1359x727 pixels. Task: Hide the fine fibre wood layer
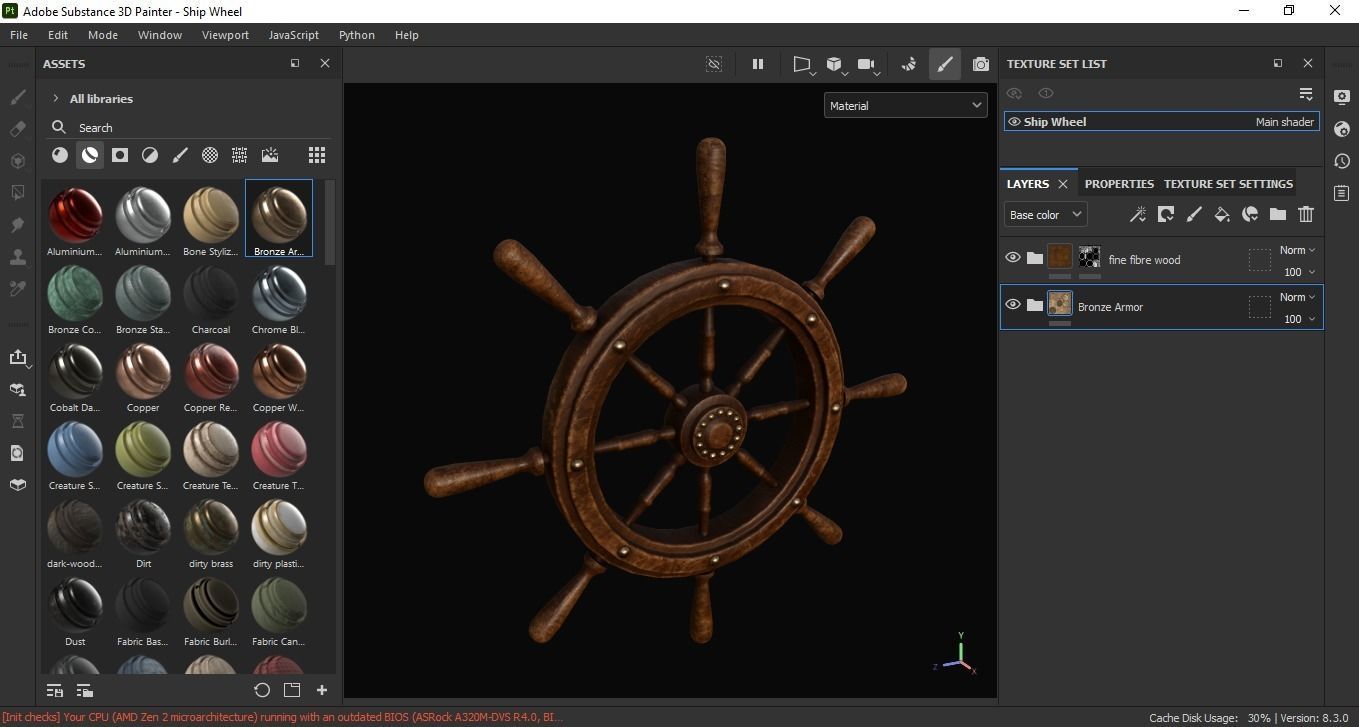pos(1013,258)
